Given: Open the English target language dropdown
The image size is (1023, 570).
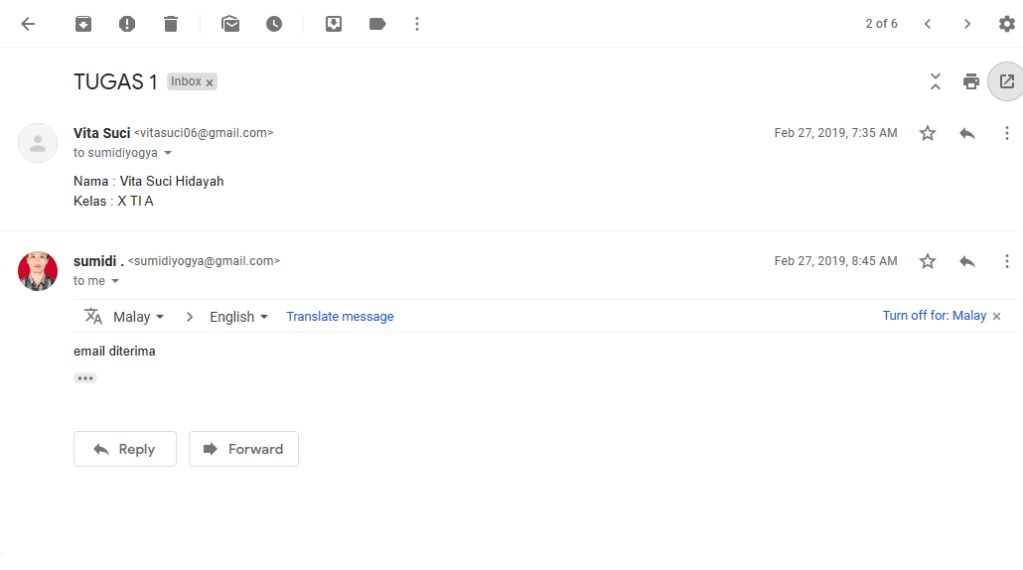Looking at the screenshot, I should click(239, 317).
